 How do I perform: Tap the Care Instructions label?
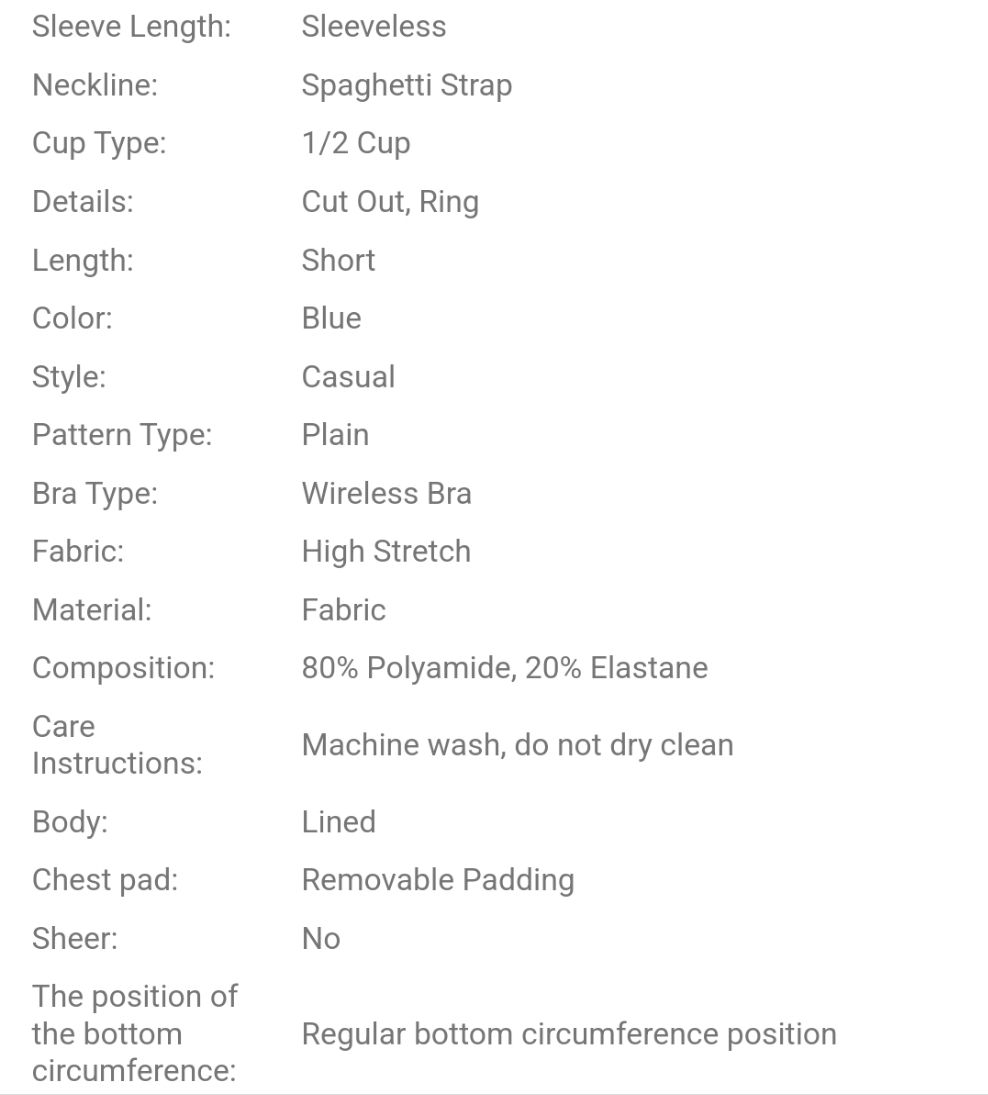coord(117,744)
